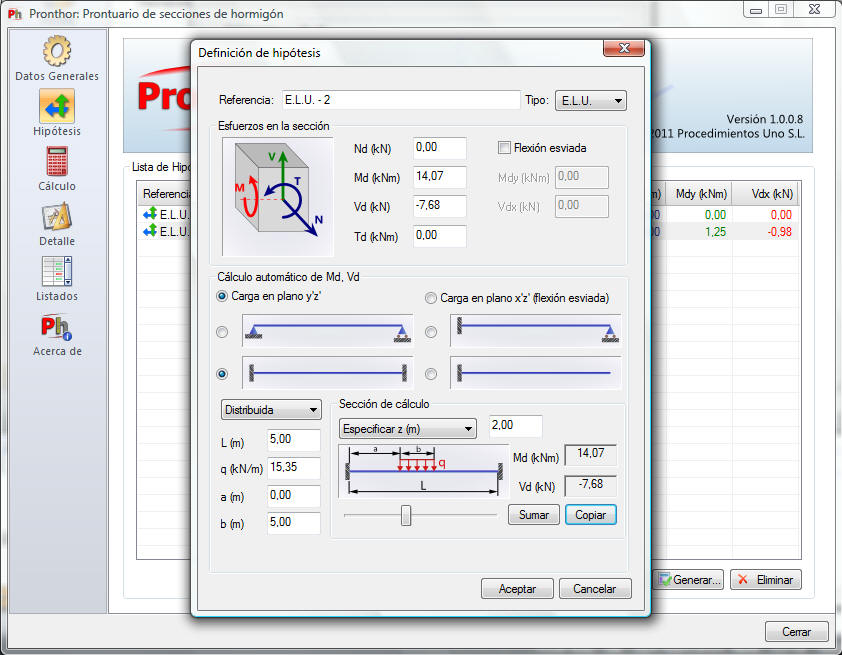Viewport: 842px width, 655px height.
Task: Enable Flexión esviada checkbox
Action: coord(504,148)
